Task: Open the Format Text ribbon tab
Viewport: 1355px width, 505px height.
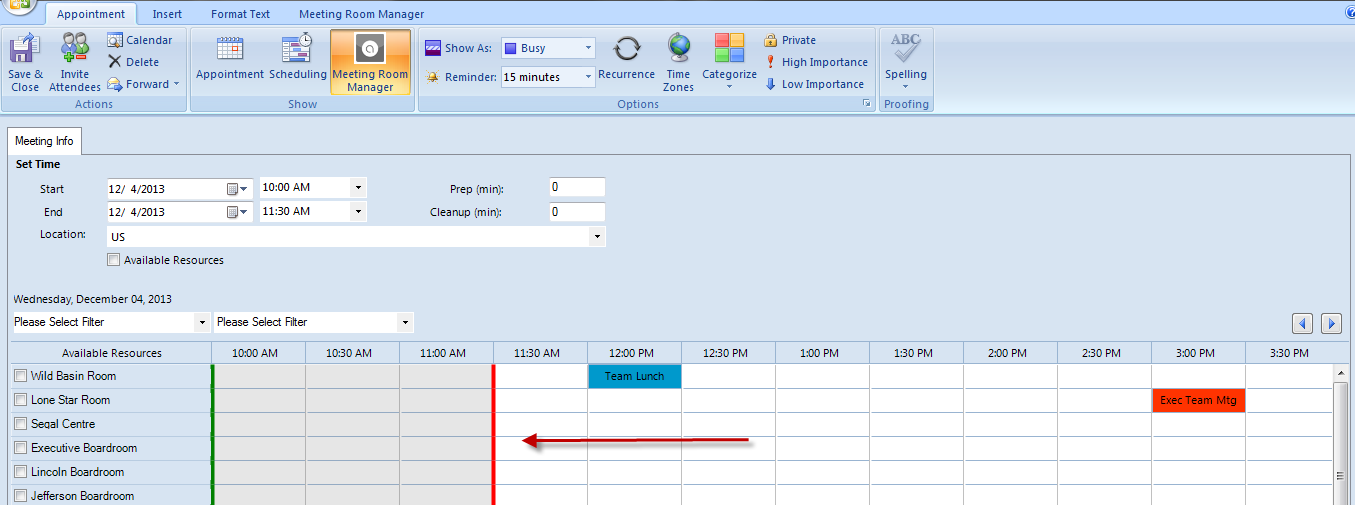Action: coord(240,14)
